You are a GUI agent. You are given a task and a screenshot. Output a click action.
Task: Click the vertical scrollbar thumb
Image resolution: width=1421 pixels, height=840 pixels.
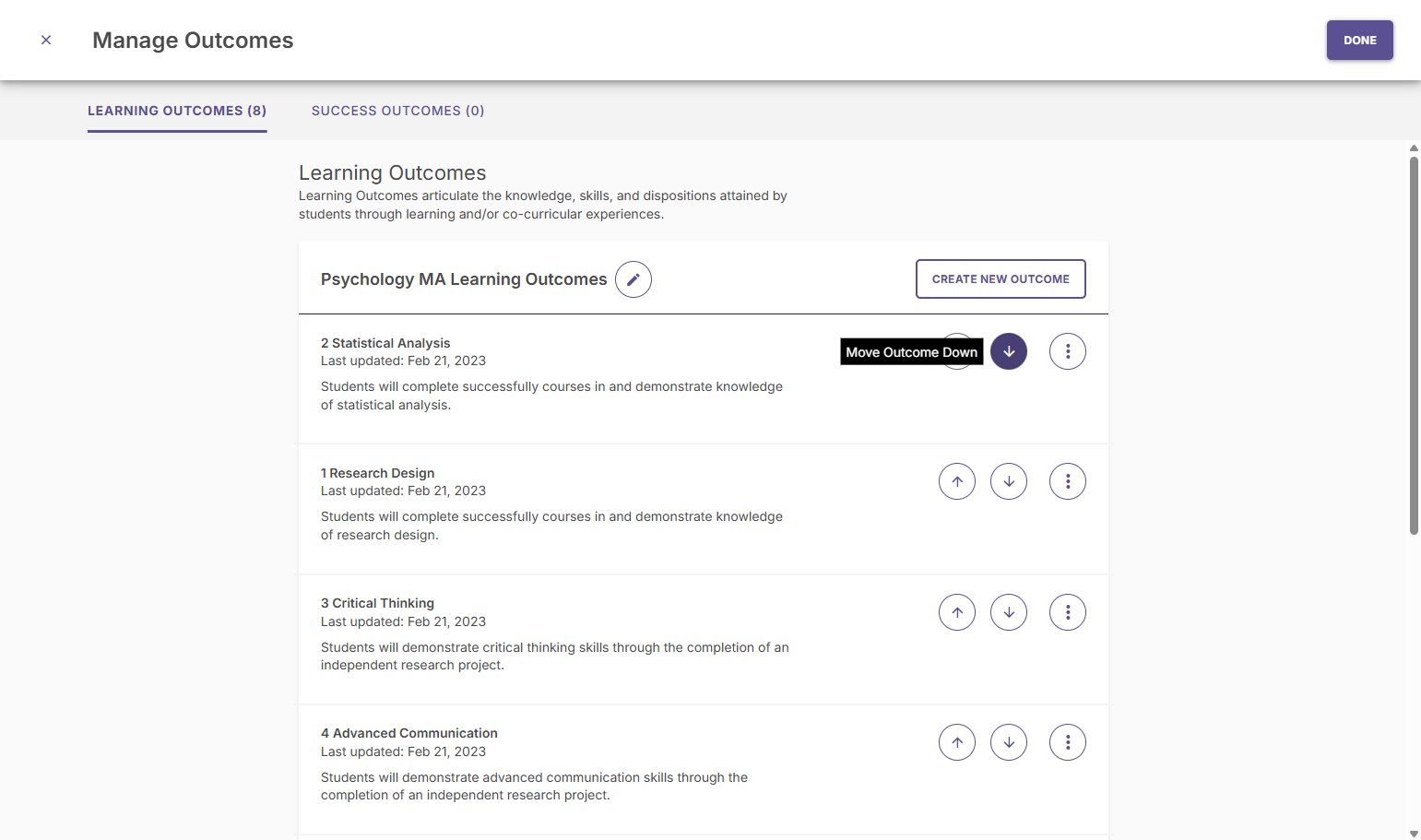coord(1414,346)
